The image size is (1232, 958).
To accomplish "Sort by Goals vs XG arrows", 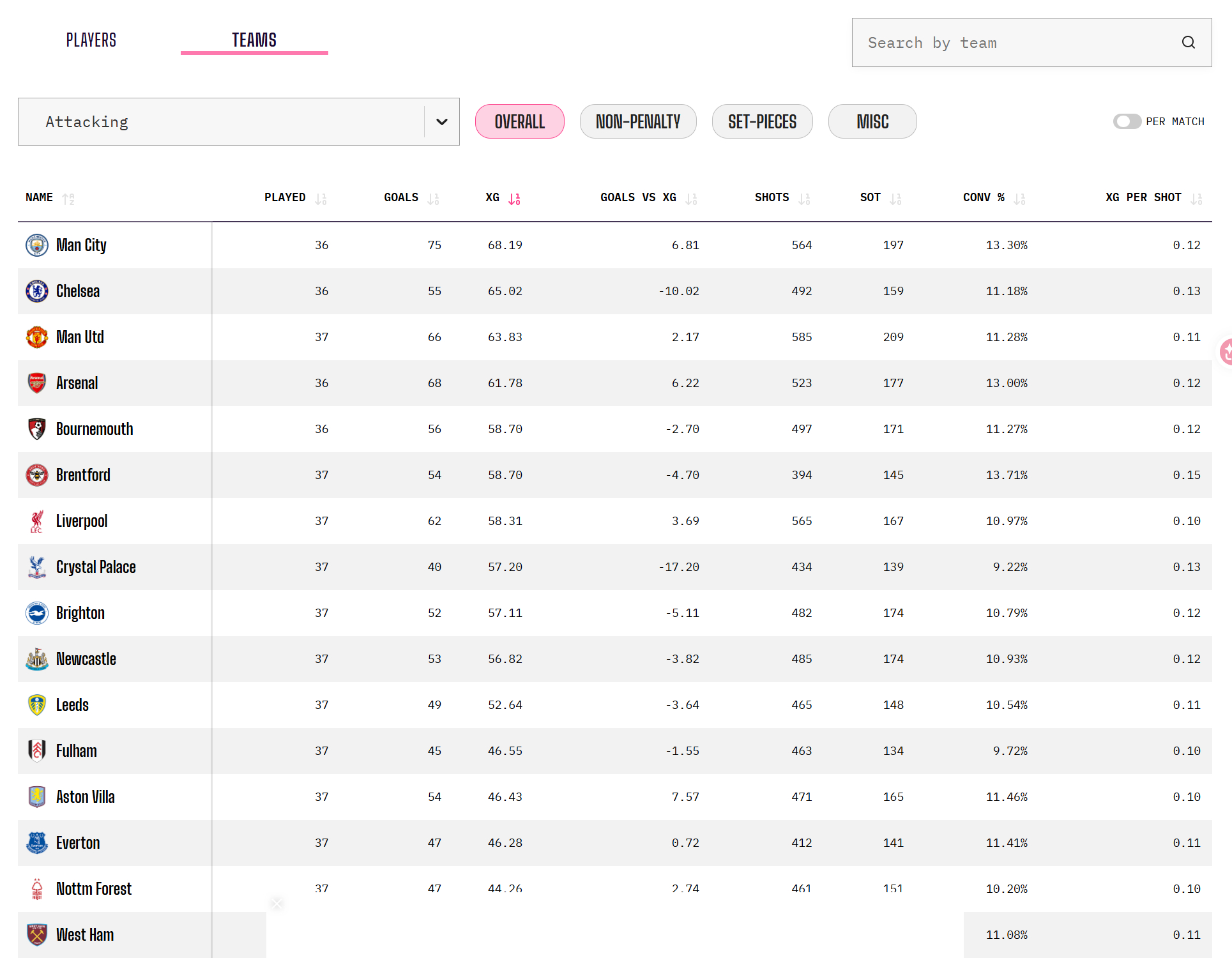I will pos(691,199).
